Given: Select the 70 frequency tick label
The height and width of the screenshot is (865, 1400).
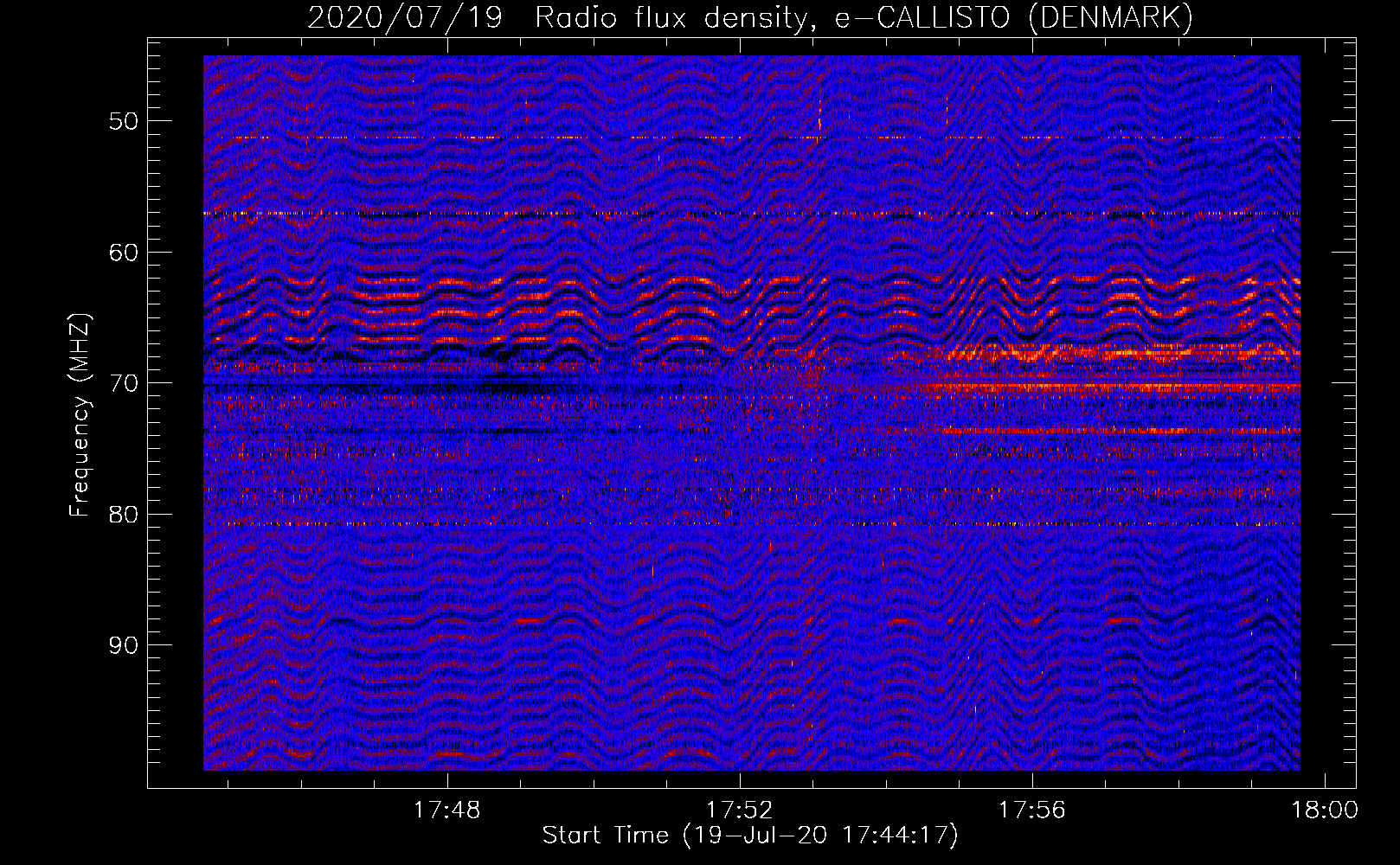Looking at the screenshot, I should coord(124,383).
